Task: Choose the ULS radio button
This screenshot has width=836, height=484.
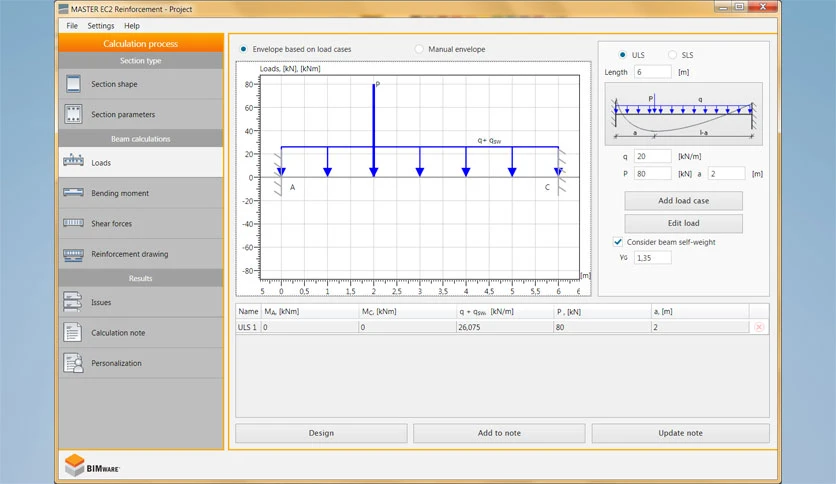Action: 622,54
